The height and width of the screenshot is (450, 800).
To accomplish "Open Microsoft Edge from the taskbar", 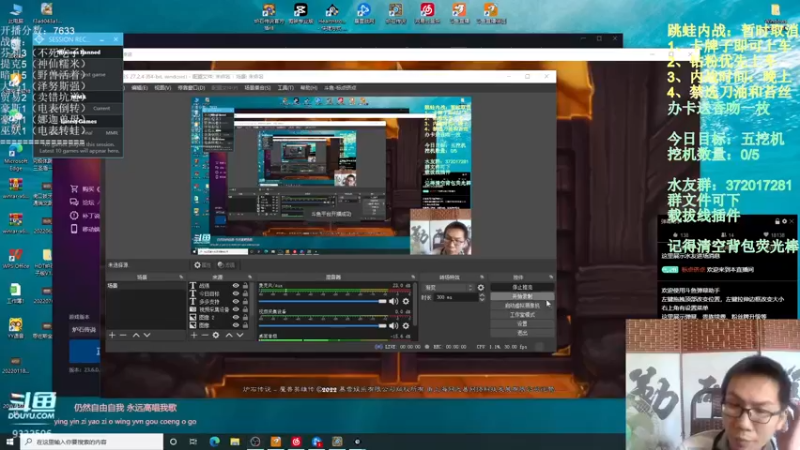I will click(x=214, y=441).
